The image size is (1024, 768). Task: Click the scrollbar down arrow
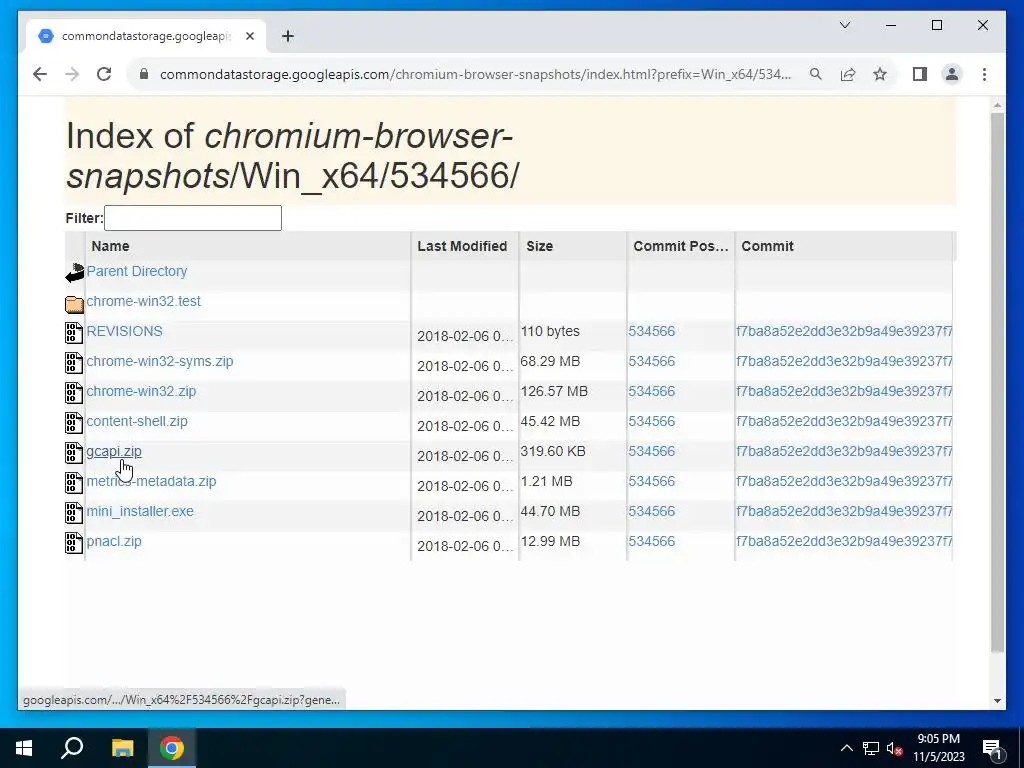997,701
